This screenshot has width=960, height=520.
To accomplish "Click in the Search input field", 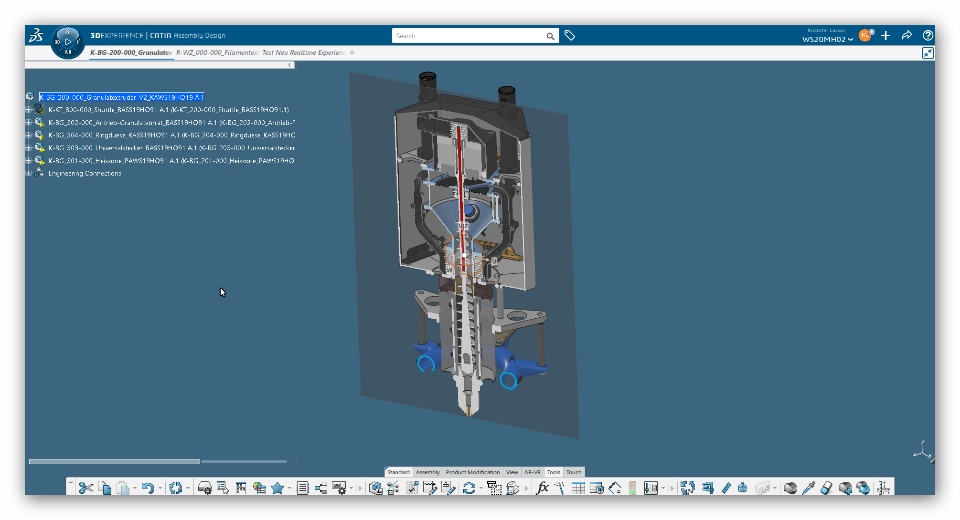I will [468, 36].
